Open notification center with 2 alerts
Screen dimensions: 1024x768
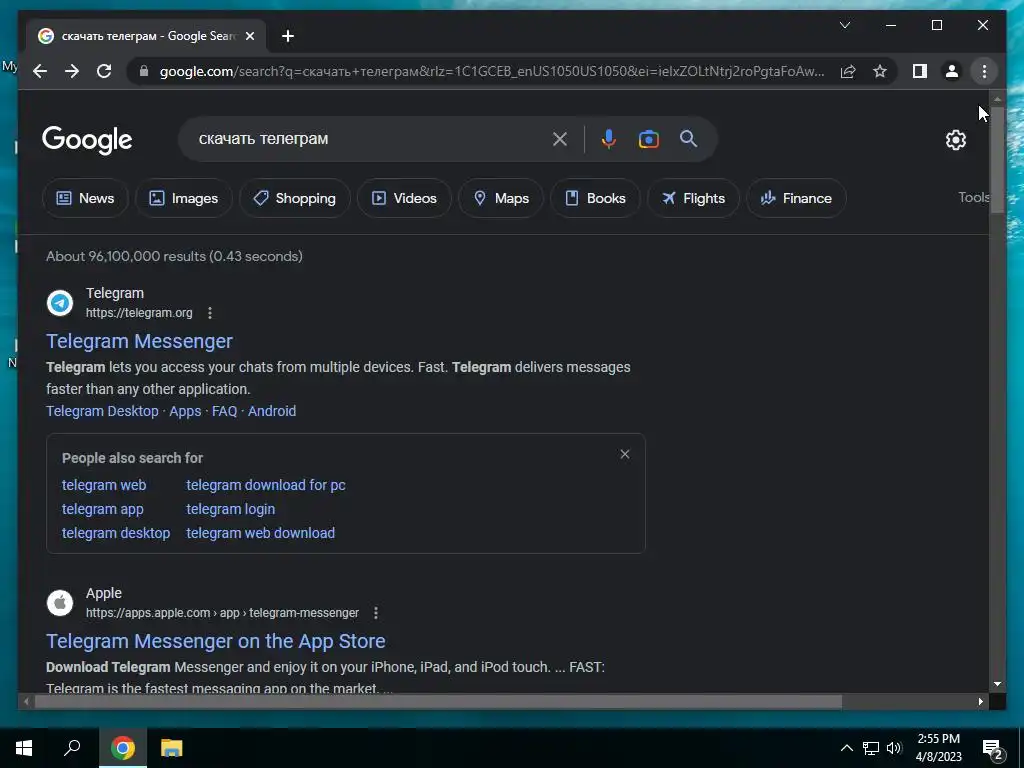pos(993,748)
